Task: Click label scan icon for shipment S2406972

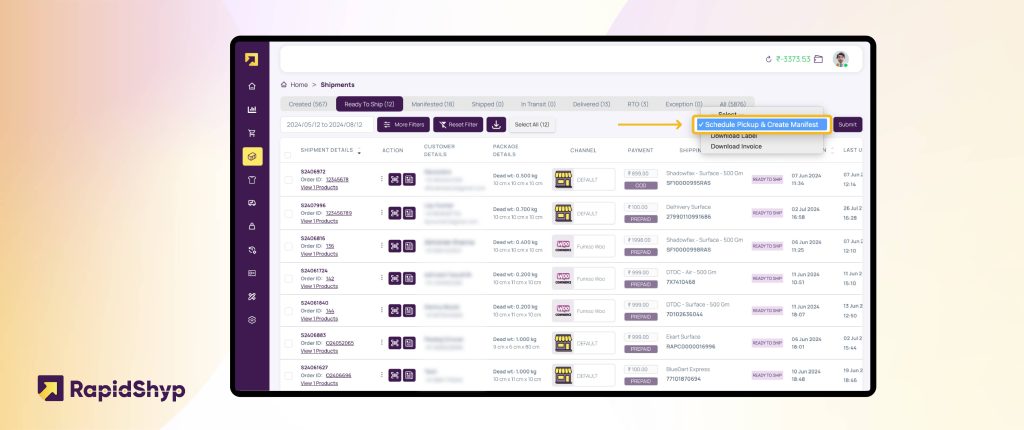Action: (x=394, y=179)
